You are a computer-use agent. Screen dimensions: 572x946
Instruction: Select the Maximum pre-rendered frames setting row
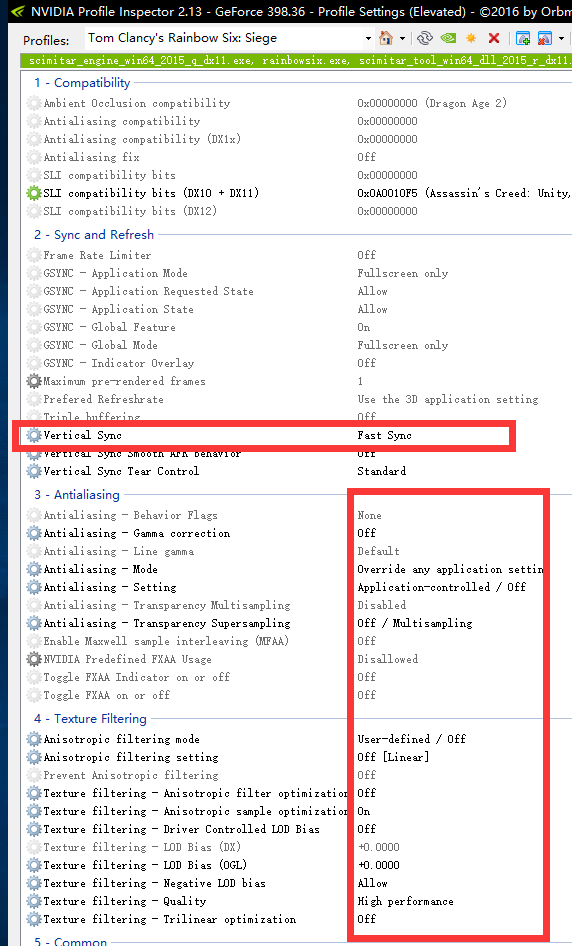298,381
